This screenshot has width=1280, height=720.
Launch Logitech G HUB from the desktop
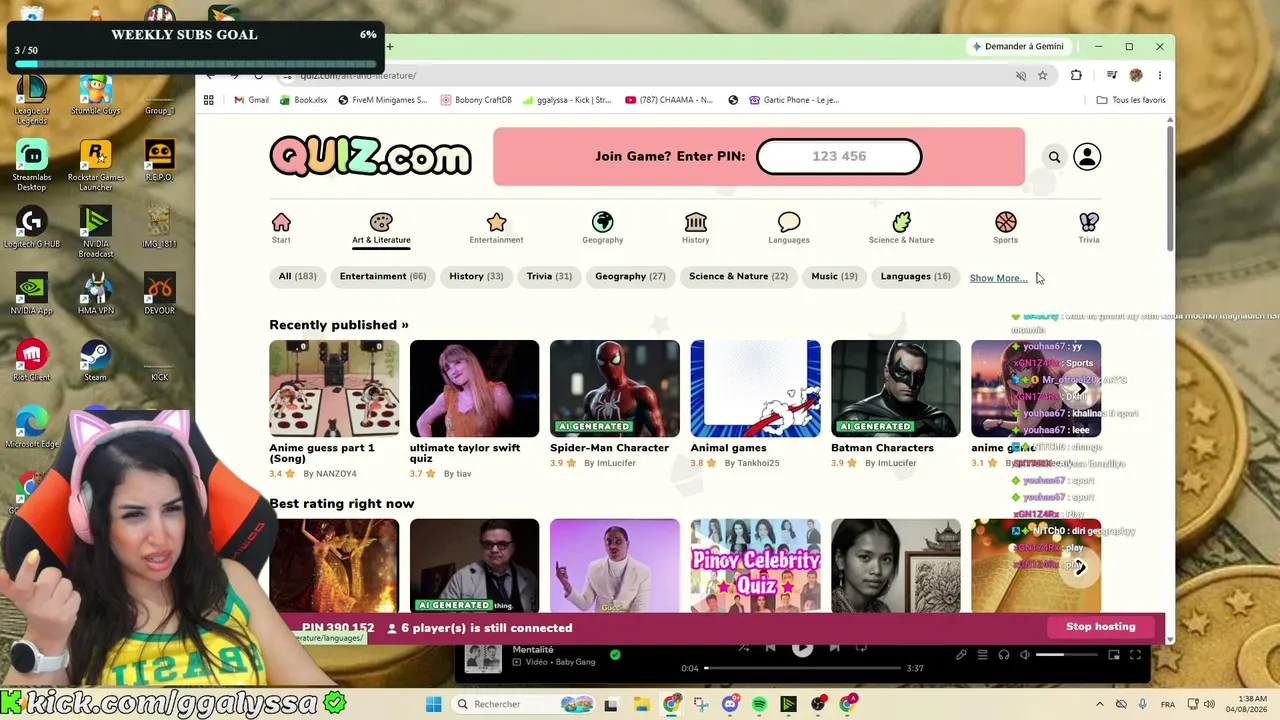coord(32,227)
